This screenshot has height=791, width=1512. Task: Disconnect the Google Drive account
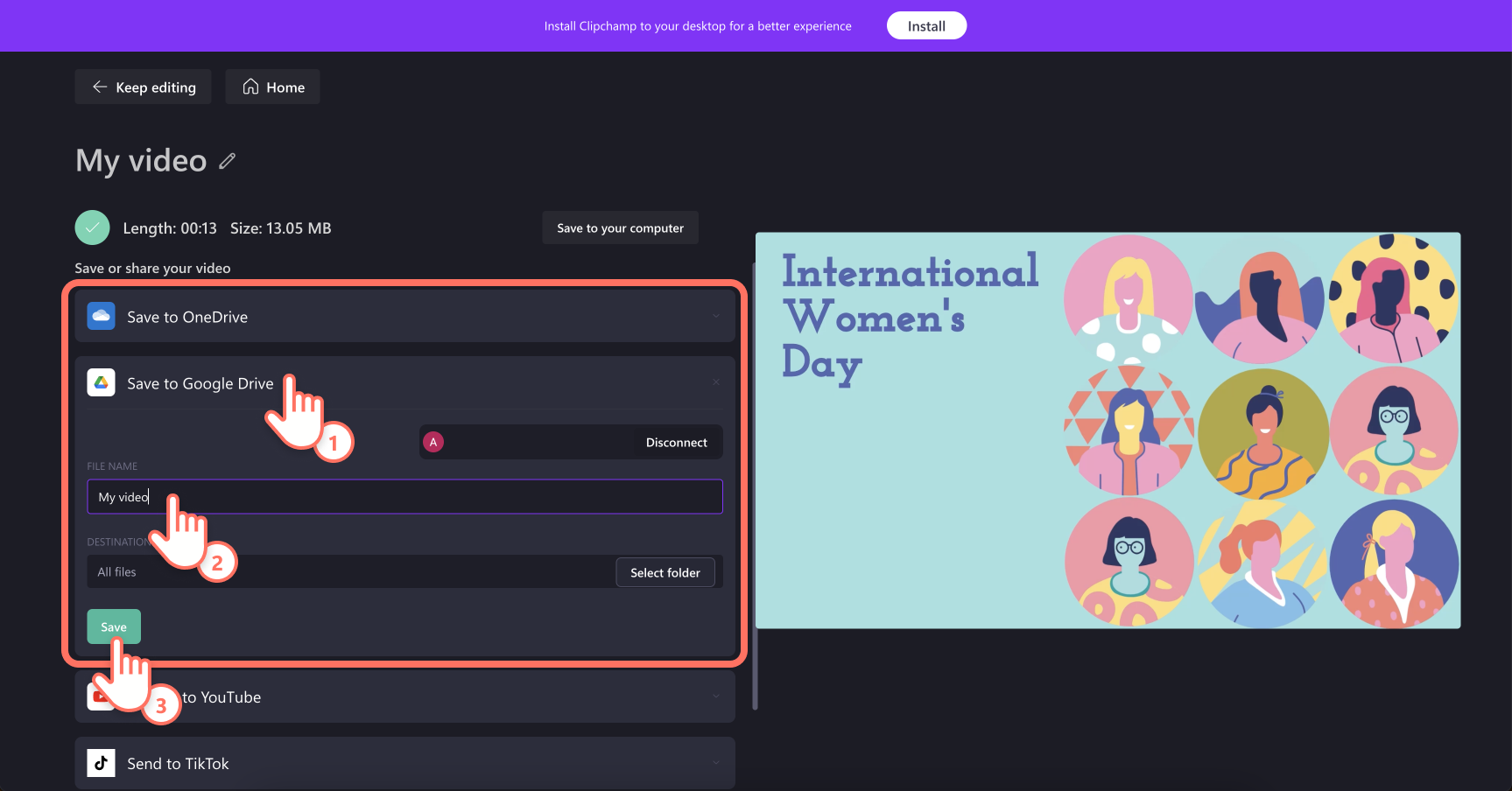click(x=677, y=443)
